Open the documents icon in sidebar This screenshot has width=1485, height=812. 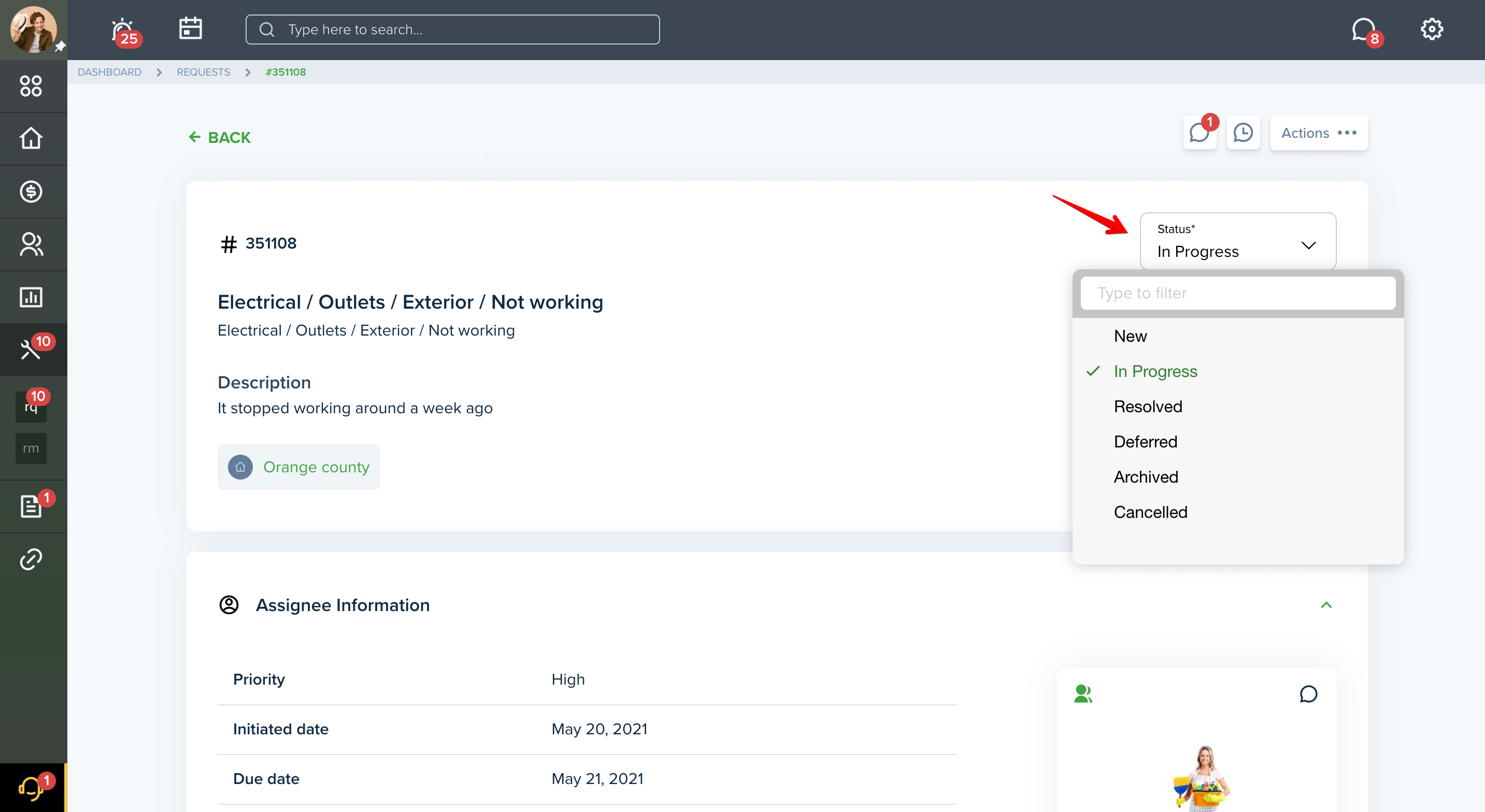click(31, 506)
